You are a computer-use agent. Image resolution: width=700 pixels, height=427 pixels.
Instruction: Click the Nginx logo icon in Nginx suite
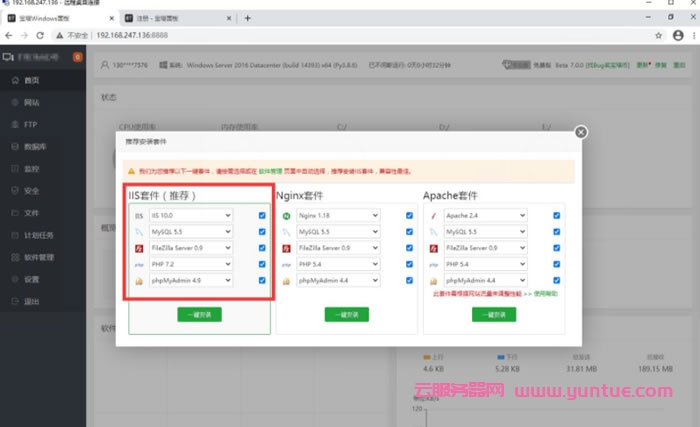click(x=286, y=215)
